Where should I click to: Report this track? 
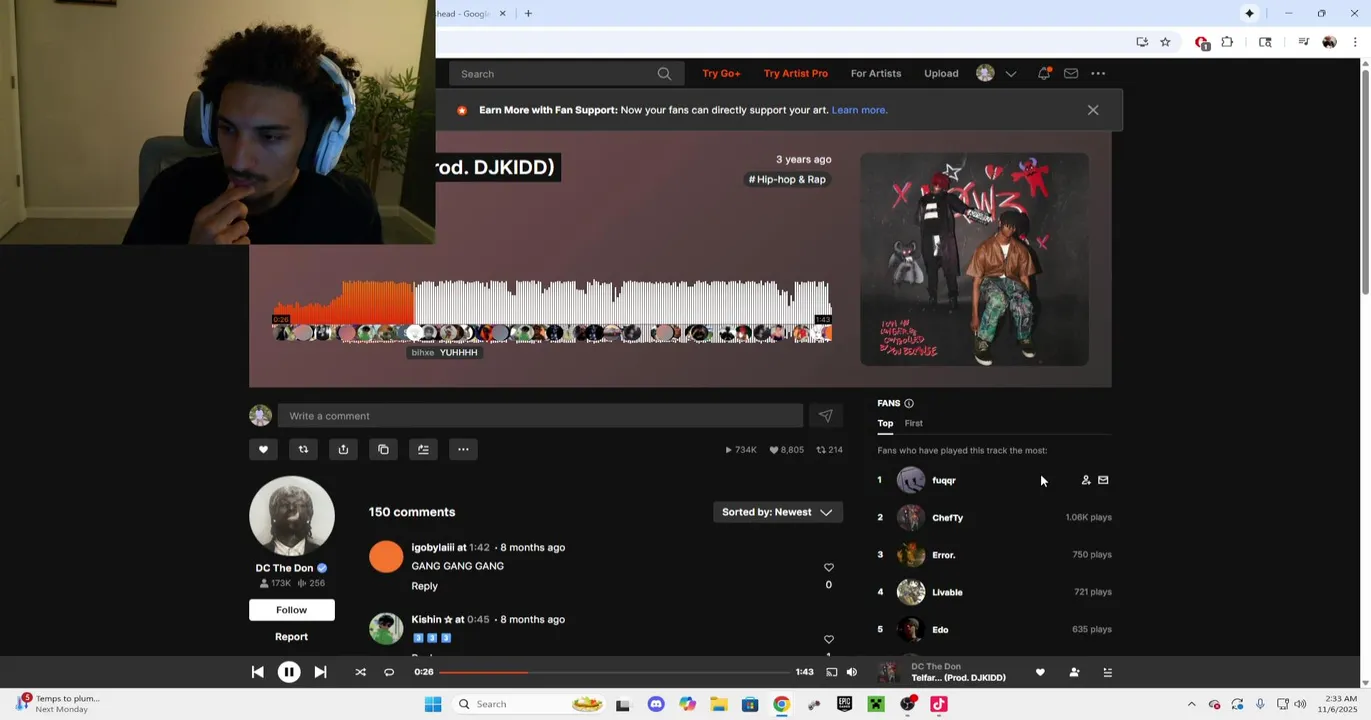[x=291, y=637]
